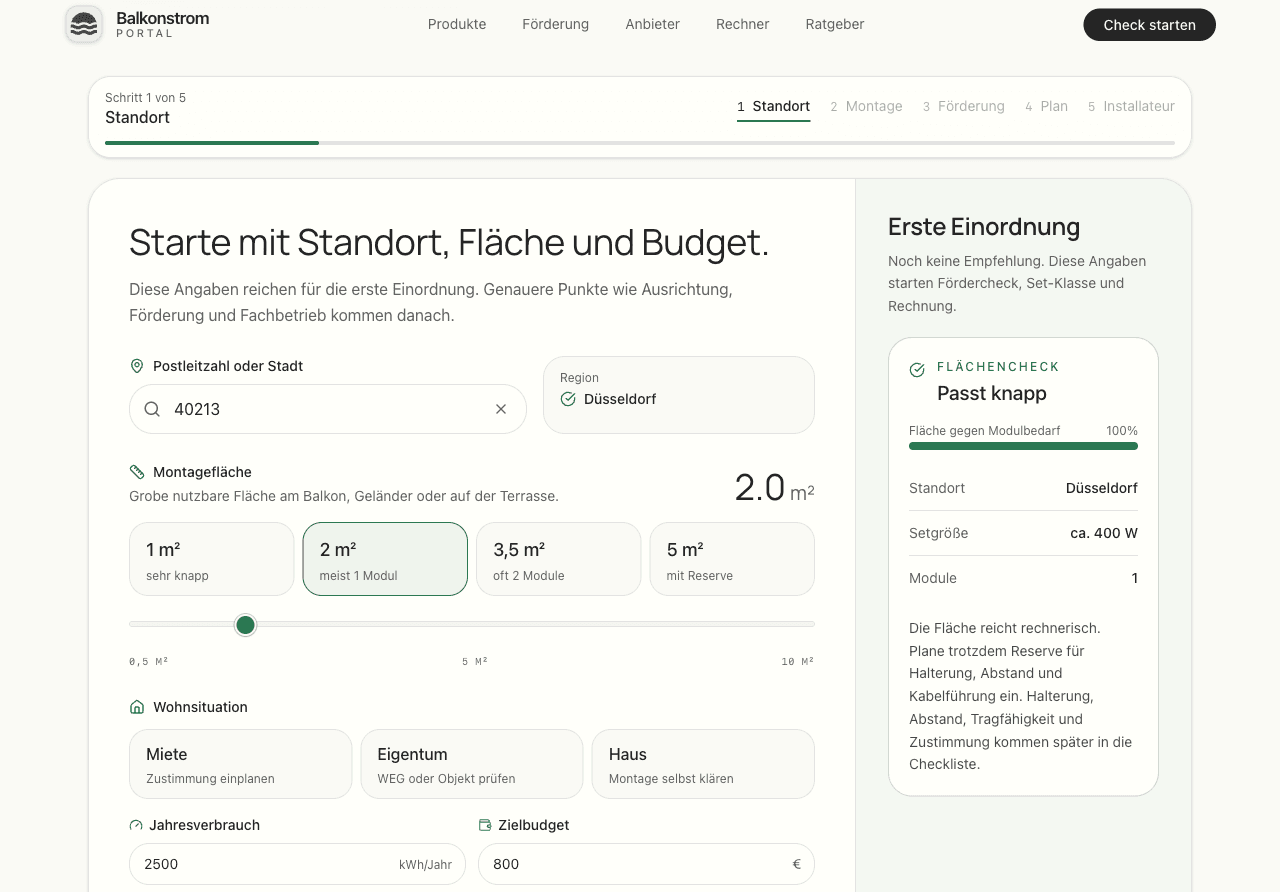Click the gauge icon beside Jahresverbrauch
The image size is (1280, 892).
point(136,825)
